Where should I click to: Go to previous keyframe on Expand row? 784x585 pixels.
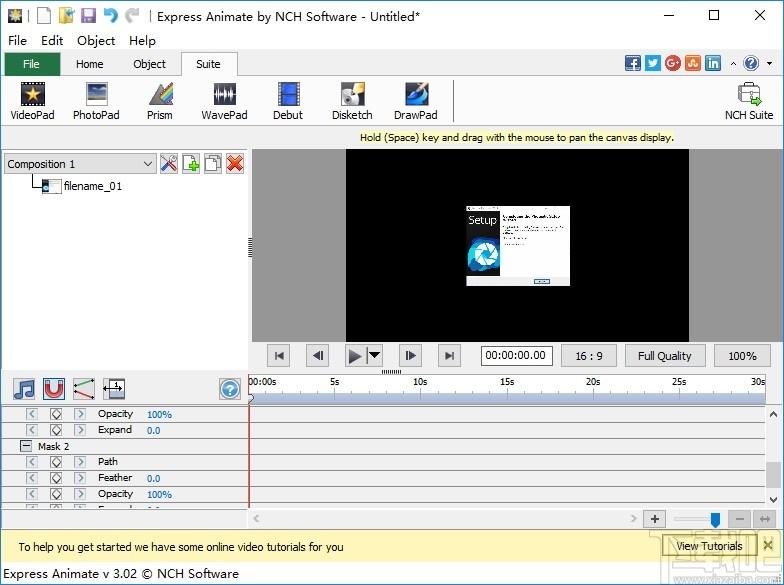pyautogui.click(x=32, y=430)
